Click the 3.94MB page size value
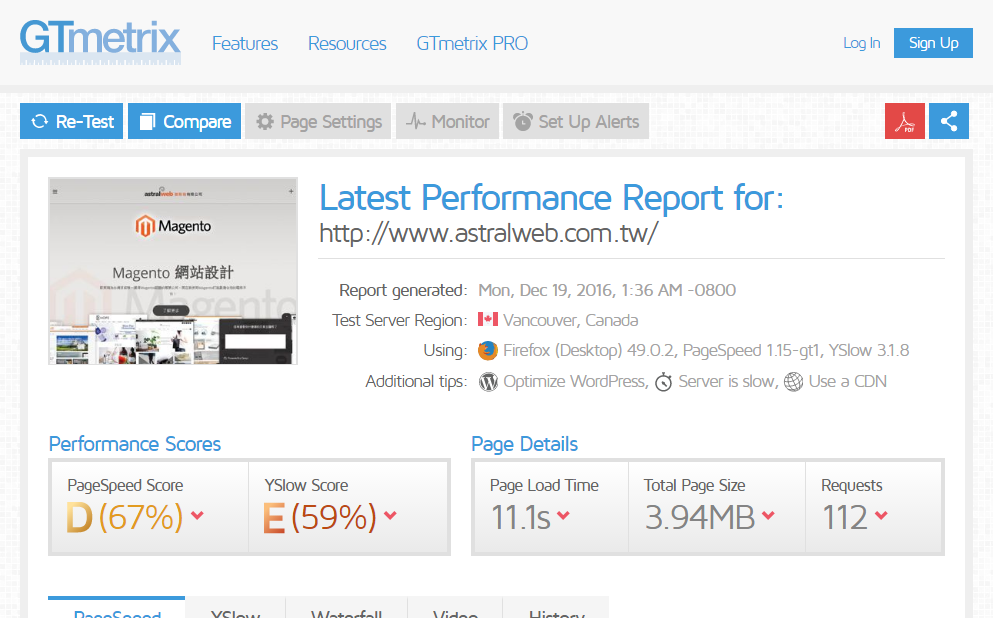993x618 pixels. [700, 517]
